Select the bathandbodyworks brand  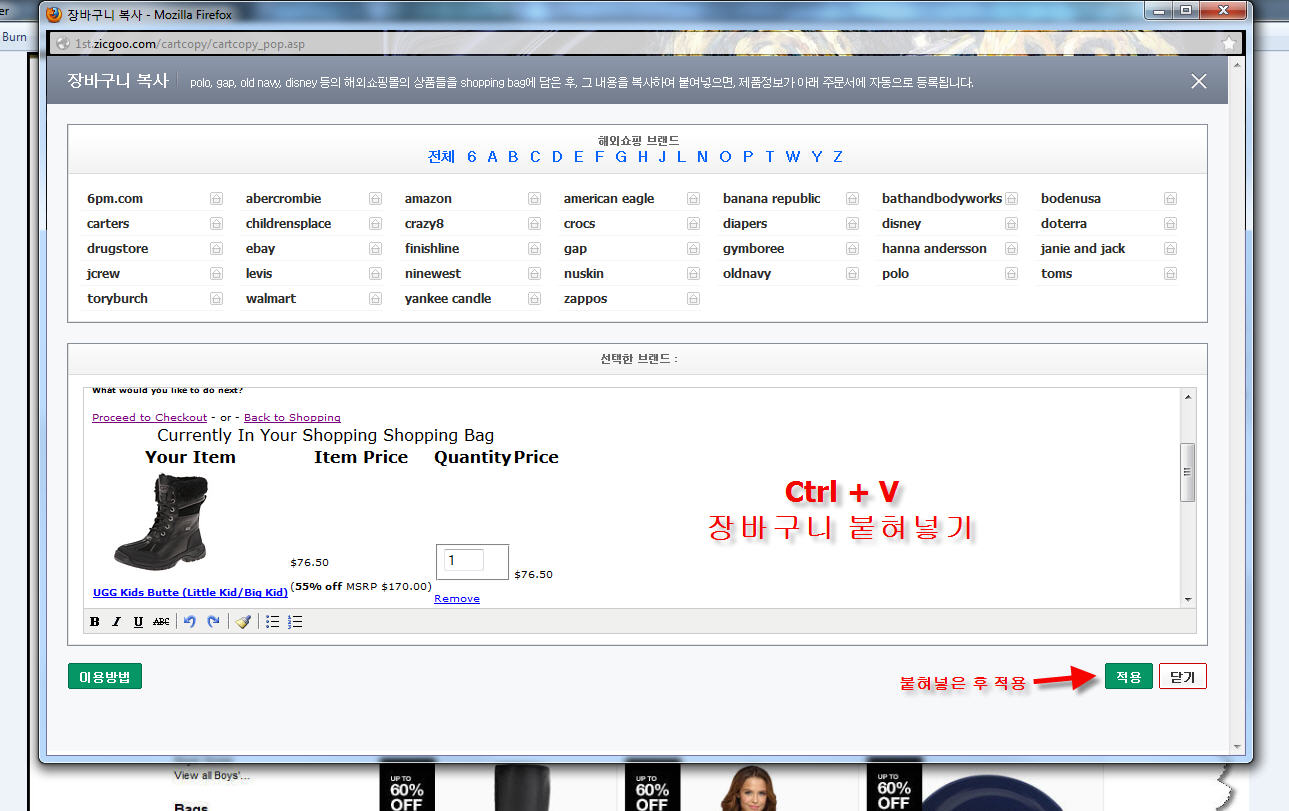942,199
